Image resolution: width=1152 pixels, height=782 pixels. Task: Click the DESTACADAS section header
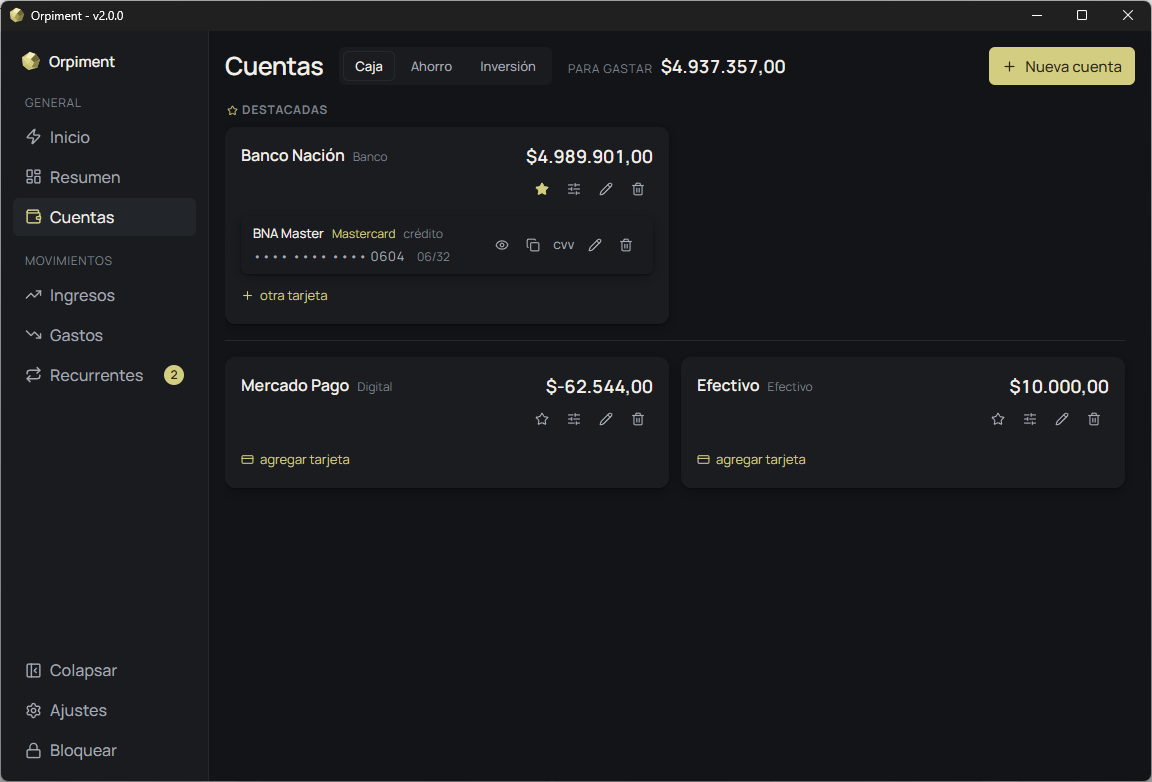(277, 110)
